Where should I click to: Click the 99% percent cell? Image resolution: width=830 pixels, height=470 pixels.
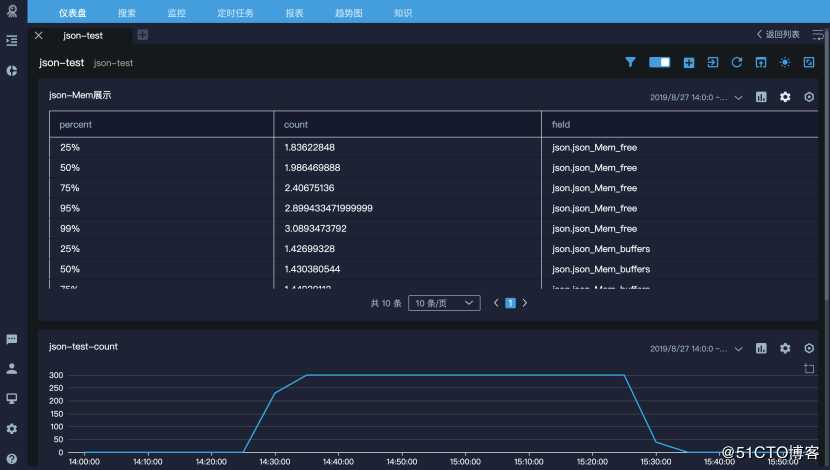pyautogui.click(x=70, y=229)
